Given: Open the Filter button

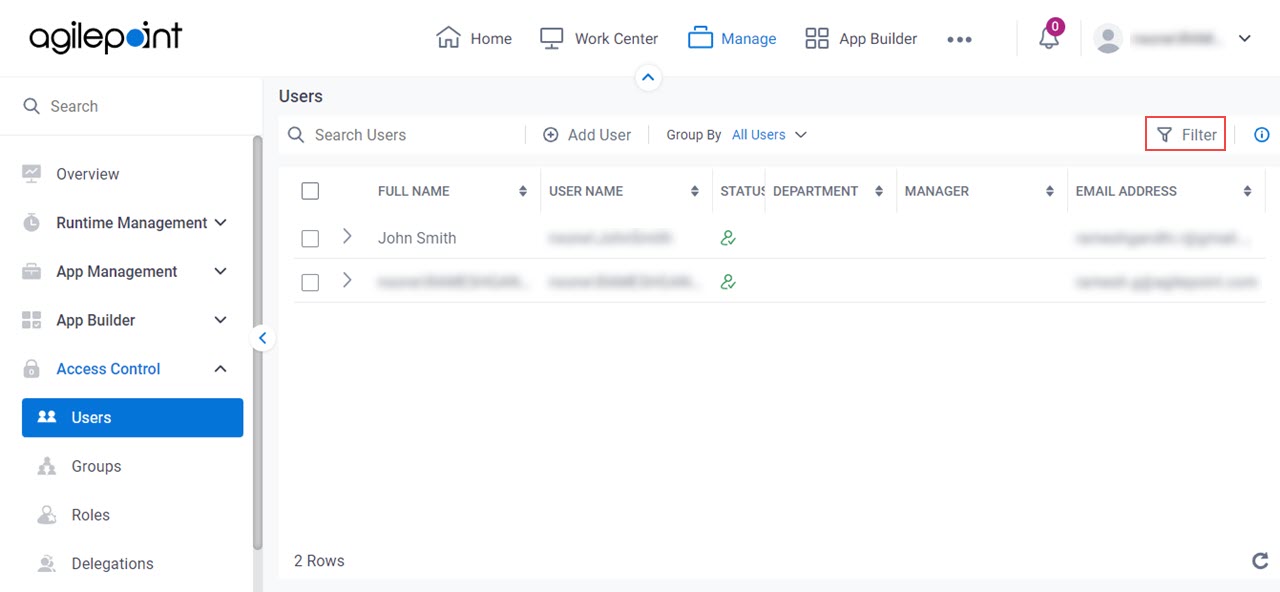Looking at the screenshot, I should pyautogui.click(x=1185, y=134).
